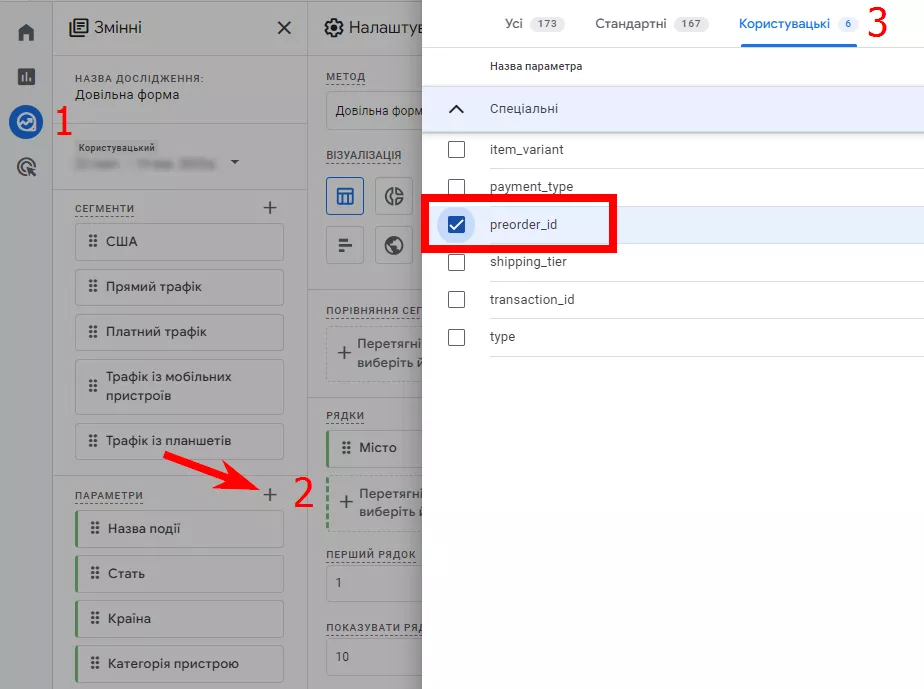Click the preorder_id parameter name

[523, 225]
